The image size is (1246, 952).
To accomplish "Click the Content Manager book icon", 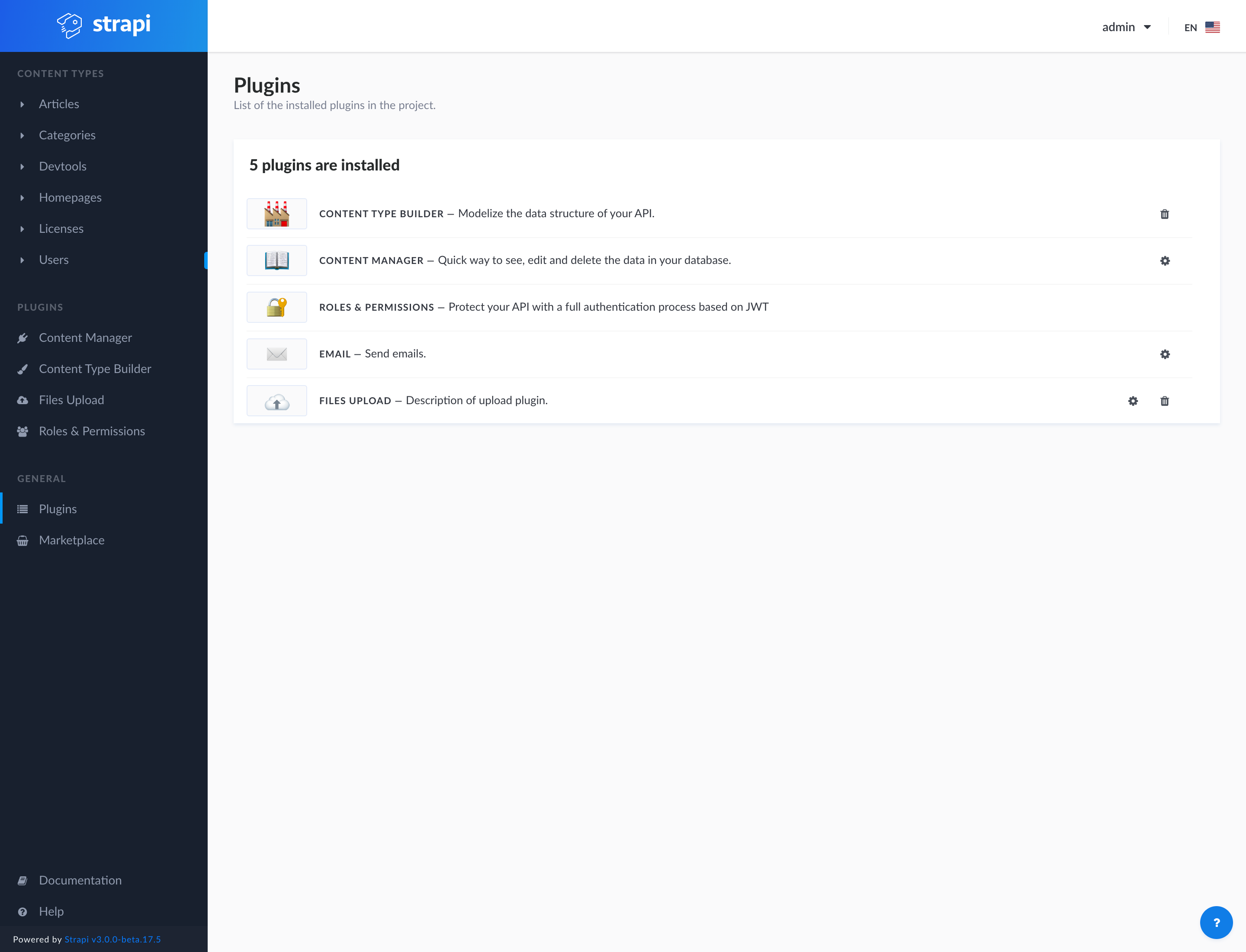I will tap(276, 261).
